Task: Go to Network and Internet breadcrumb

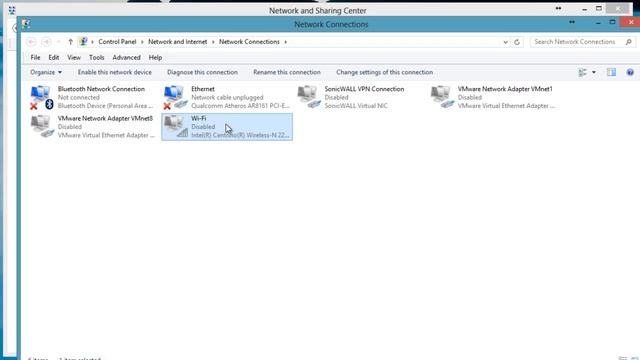Action: coord(178,42)
